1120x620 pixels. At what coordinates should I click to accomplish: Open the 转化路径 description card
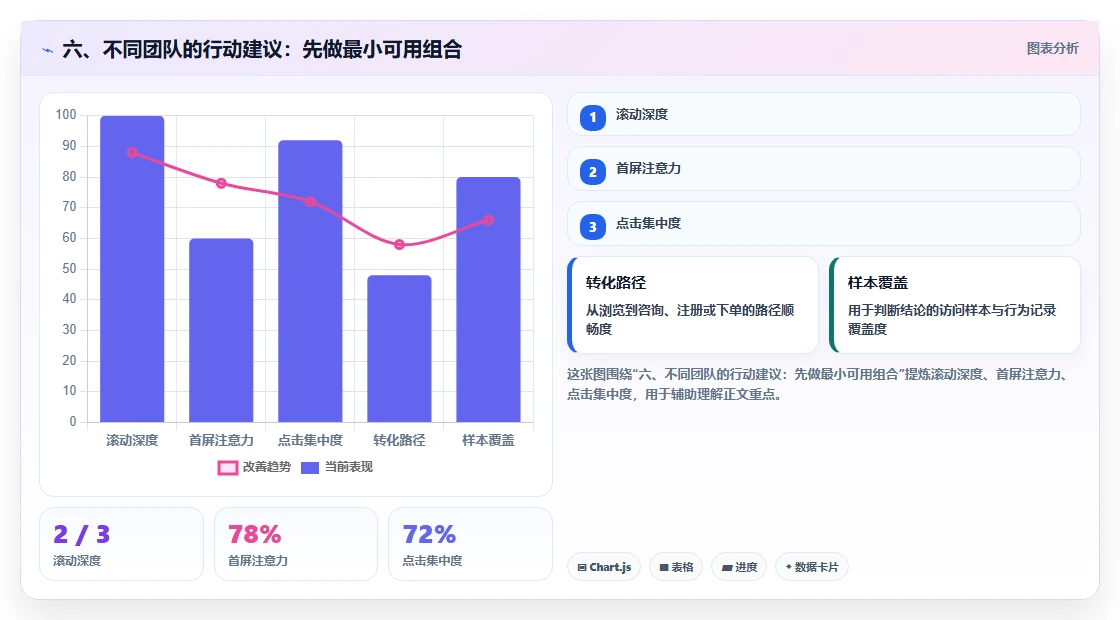(x=693, y=305)
